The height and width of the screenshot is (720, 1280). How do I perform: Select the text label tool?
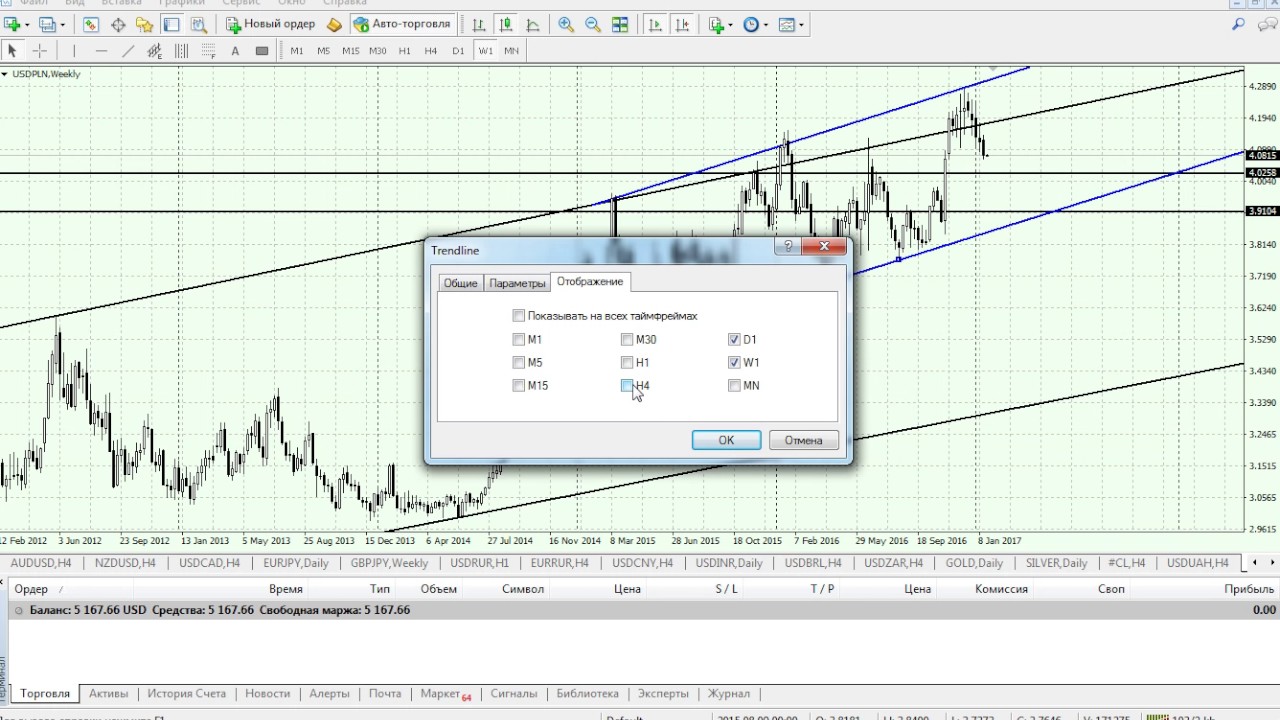235,50
